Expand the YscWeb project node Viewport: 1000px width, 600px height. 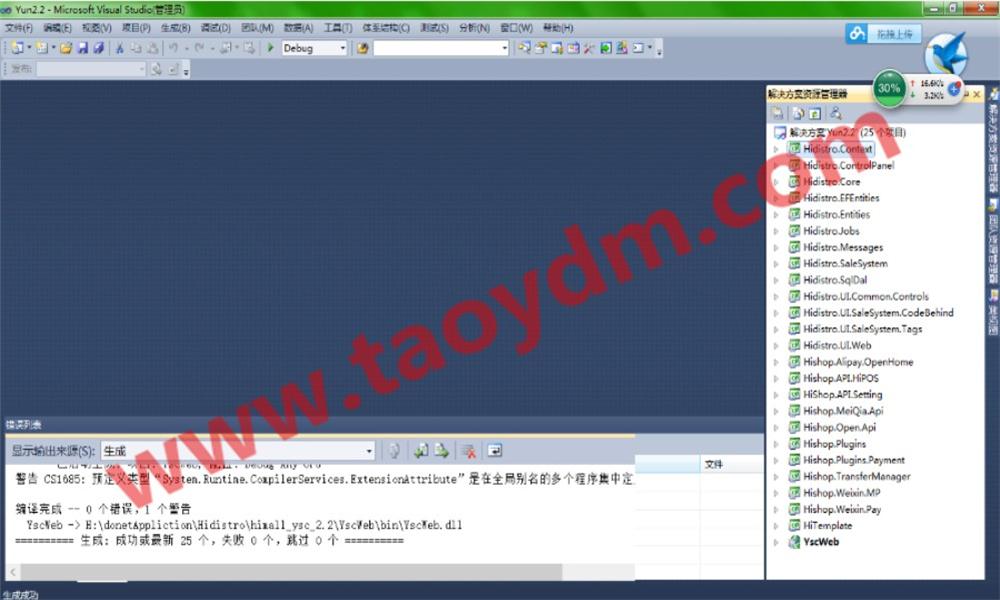coord(776,543)
